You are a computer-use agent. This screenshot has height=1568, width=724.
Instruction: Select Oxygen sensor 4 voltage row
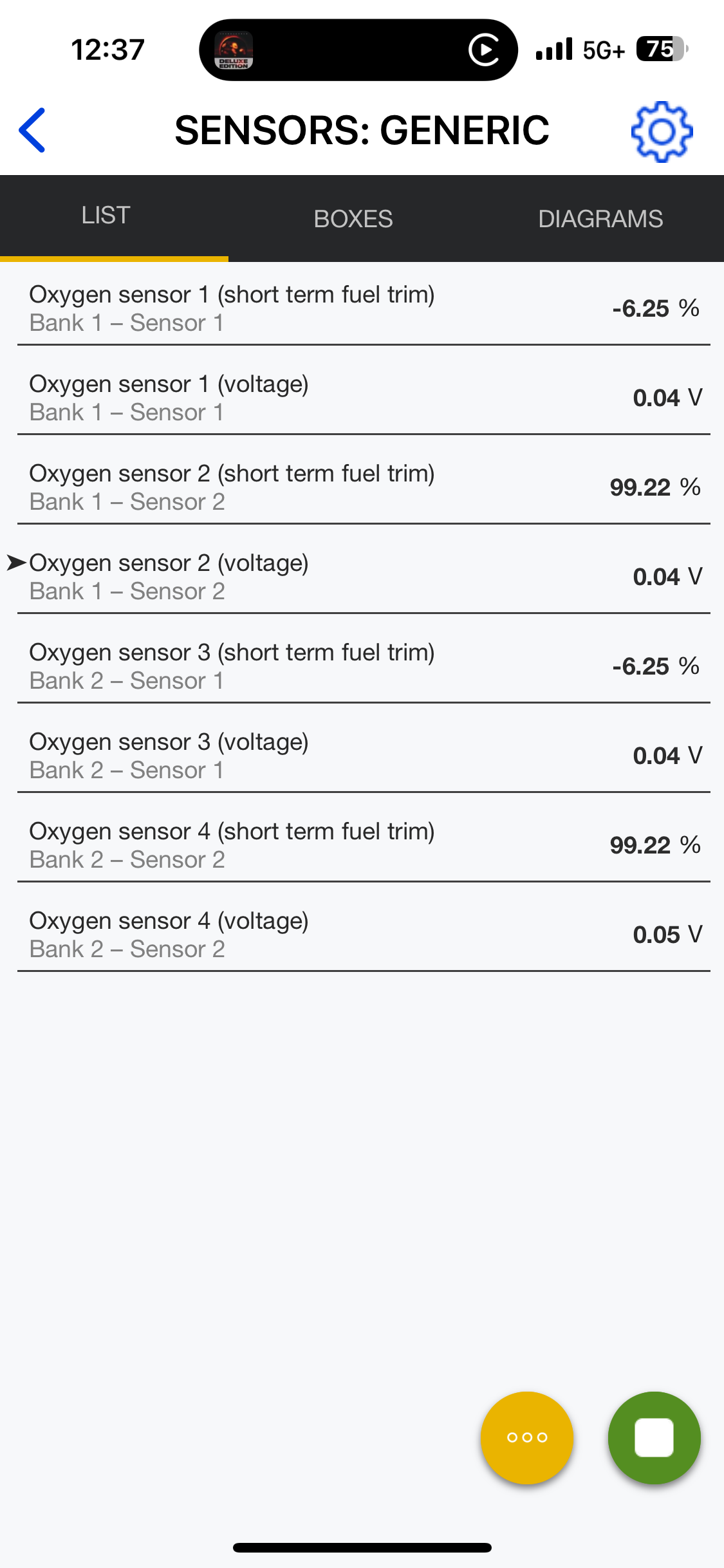pos(362,935)
